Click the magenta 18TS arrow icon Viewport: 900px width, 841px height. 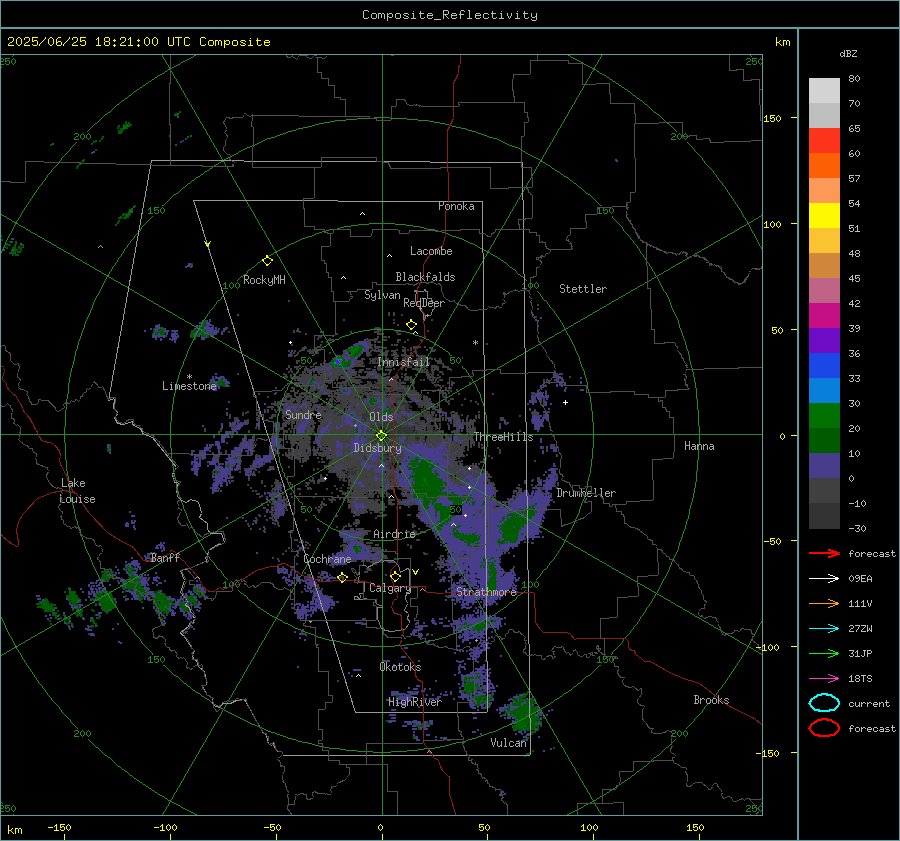pyautogui.click(x=824, y=679)
